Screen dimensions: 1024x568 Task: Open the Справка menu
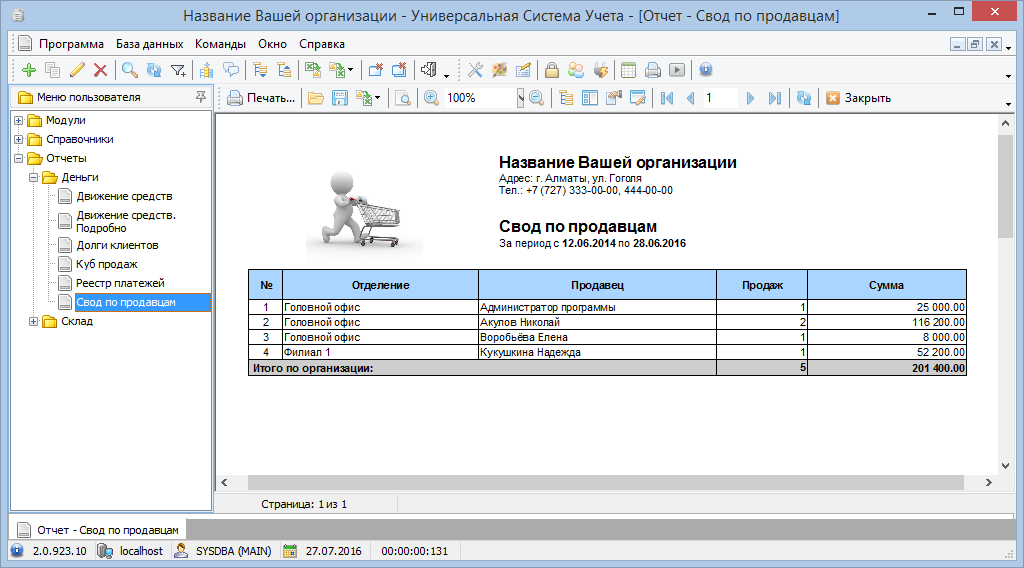click(322, 44)
